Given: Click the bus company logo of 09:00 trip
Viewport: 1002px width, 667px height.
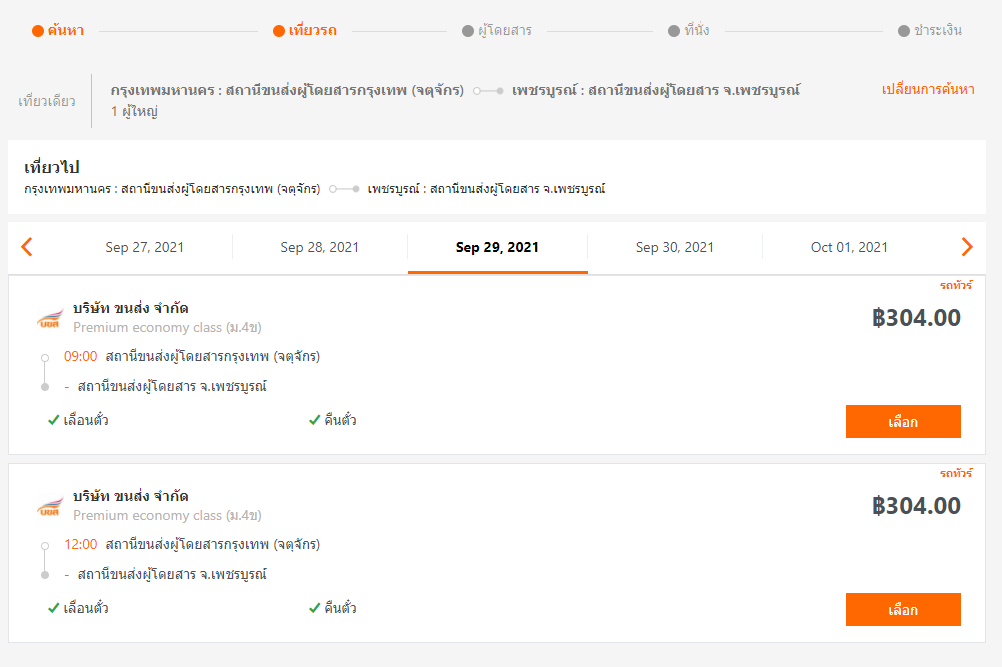Looking at the screenshot, I should (x=50, y=318).
